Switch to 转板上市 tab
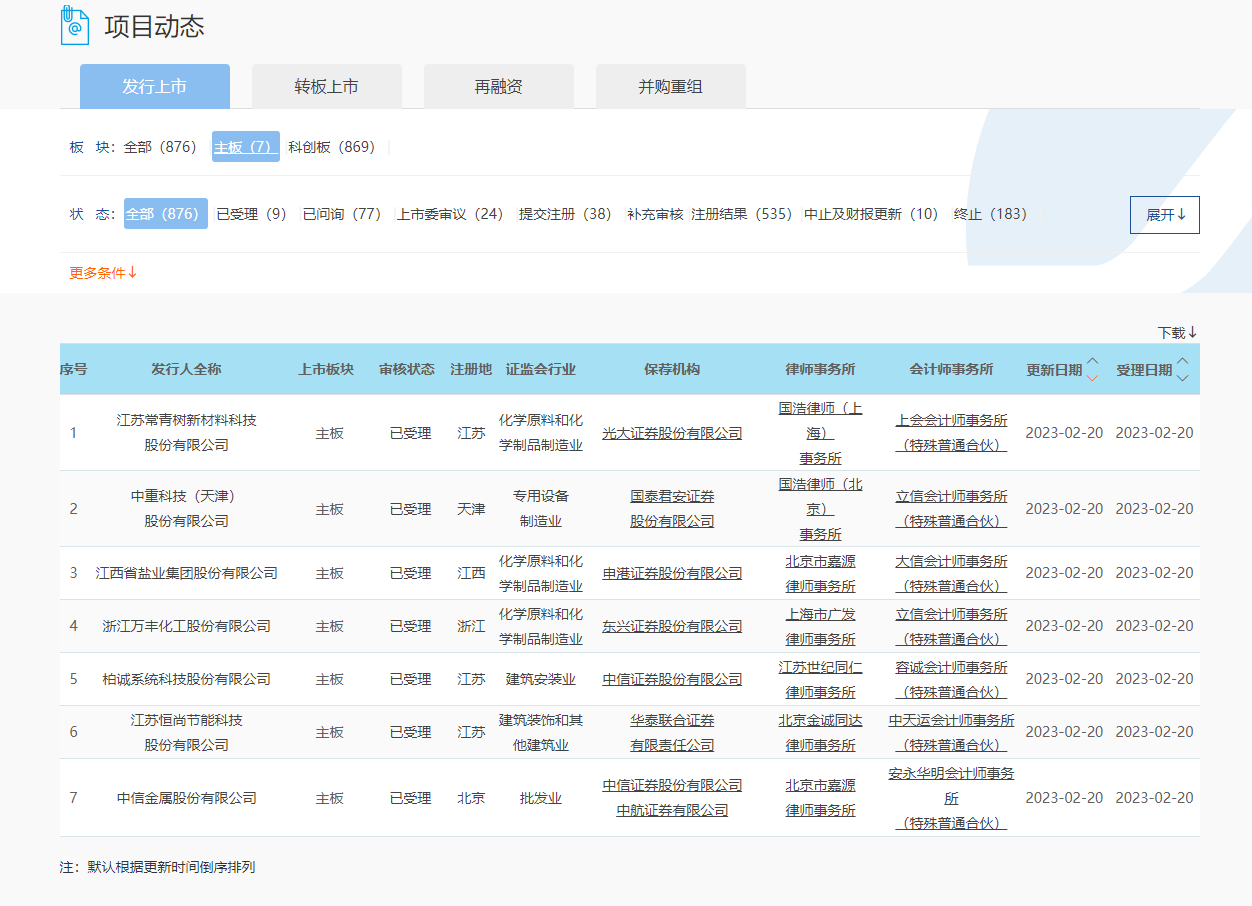Image resolution: width=1252 pixels, height=906 pixels. (x=326, y=87)
